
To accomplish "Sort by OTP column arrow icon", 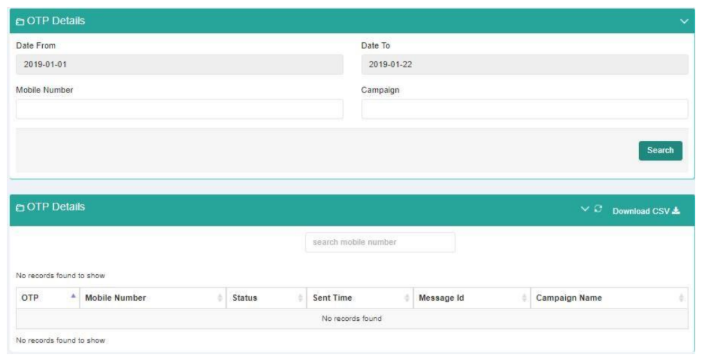I will pos(73,296).
